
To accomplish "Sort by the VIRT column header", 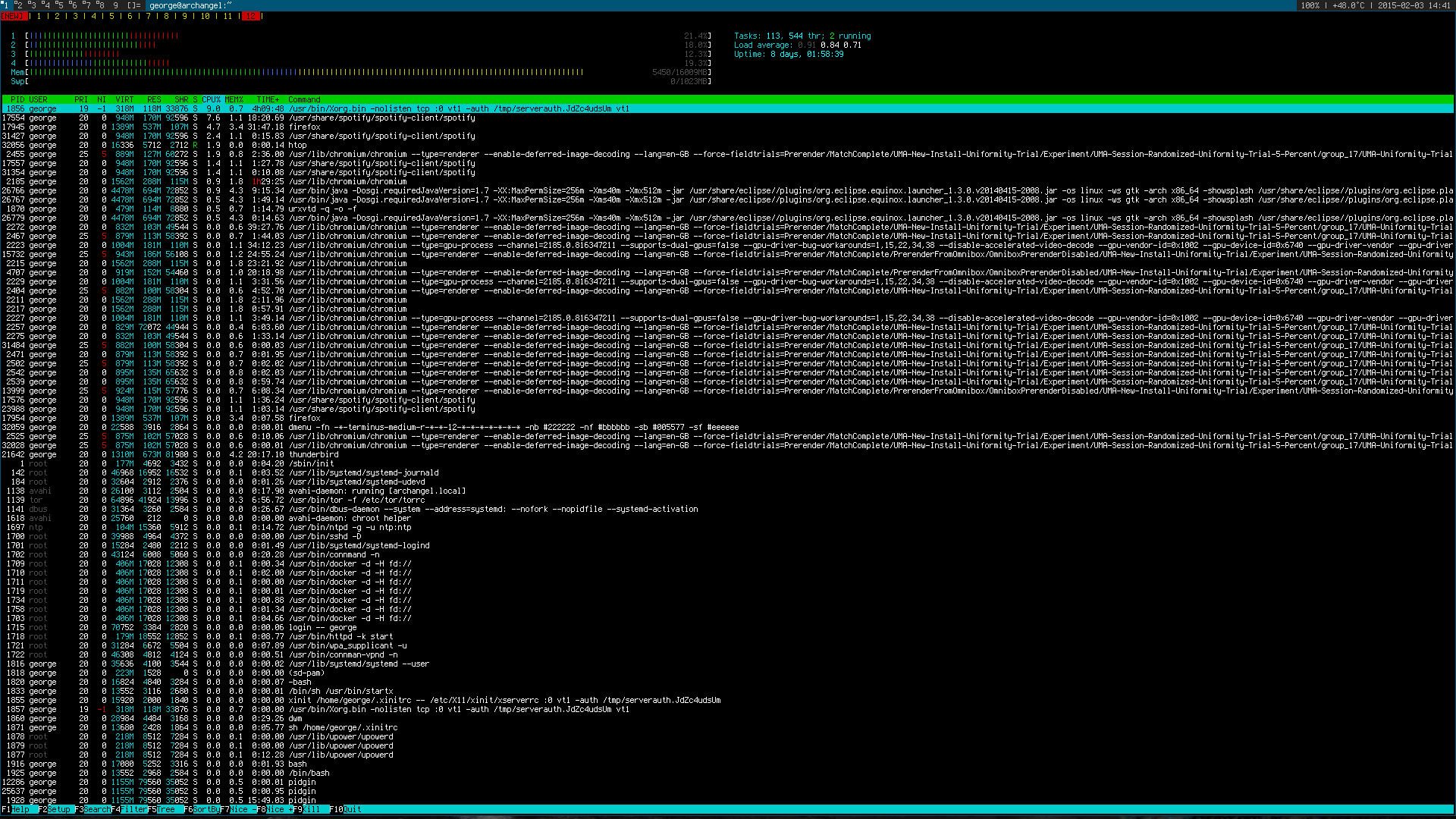I will (124, 99).
